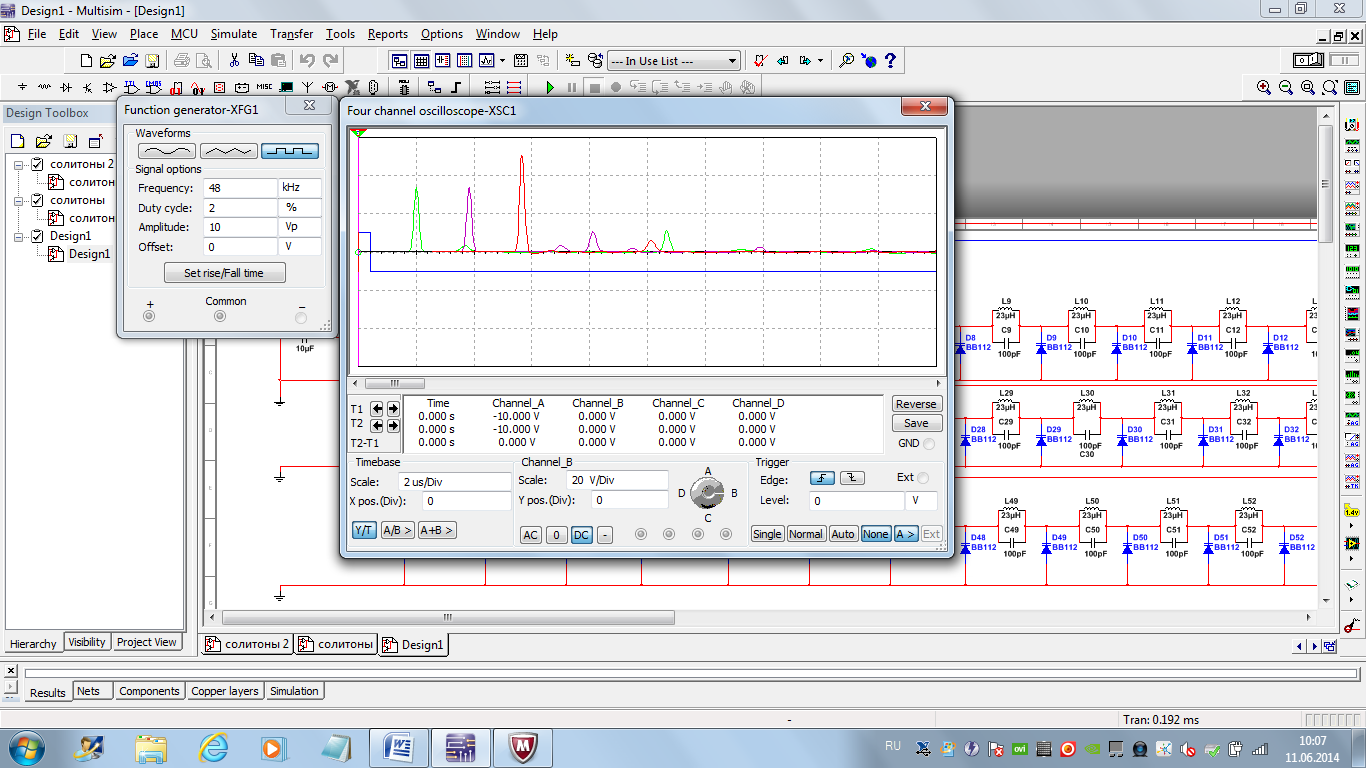This screenshot has height=768, width=1366.
Task: Open the Find magnifier icon
Action: point(846,61)
